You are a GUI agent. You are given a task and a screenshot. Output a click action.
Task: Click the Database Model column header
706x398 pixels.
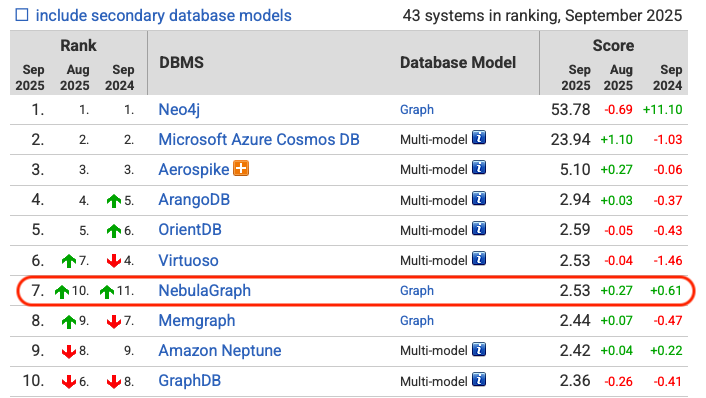click(x=458, y=63)
